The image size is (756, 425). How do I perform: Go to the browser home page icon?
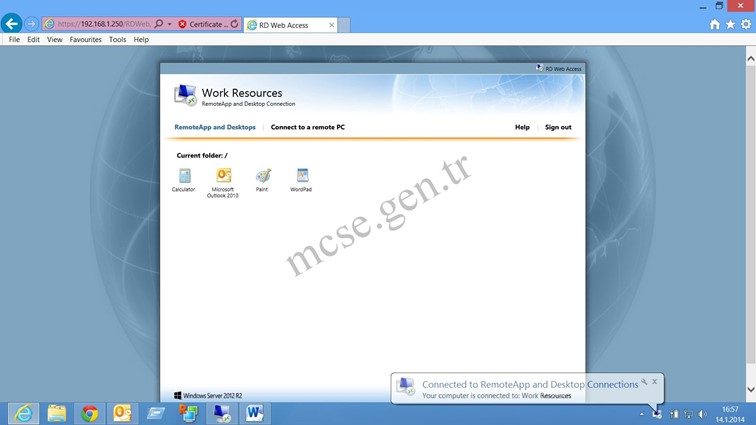coord(715,24)
